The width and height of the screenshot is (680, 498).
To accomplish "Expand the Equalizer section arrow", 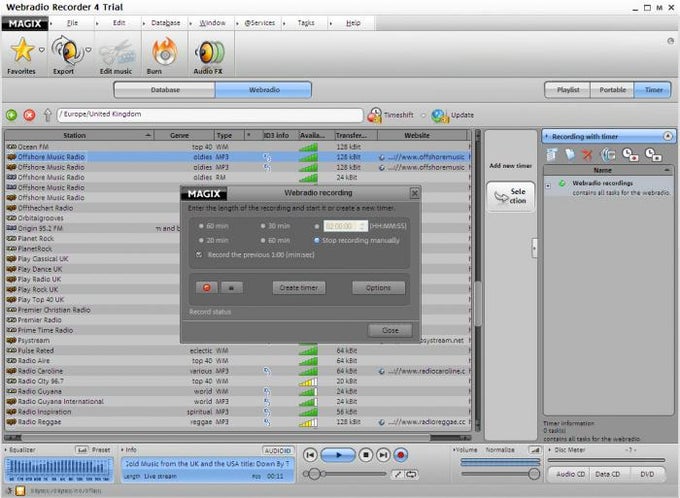I will [6, 450].
